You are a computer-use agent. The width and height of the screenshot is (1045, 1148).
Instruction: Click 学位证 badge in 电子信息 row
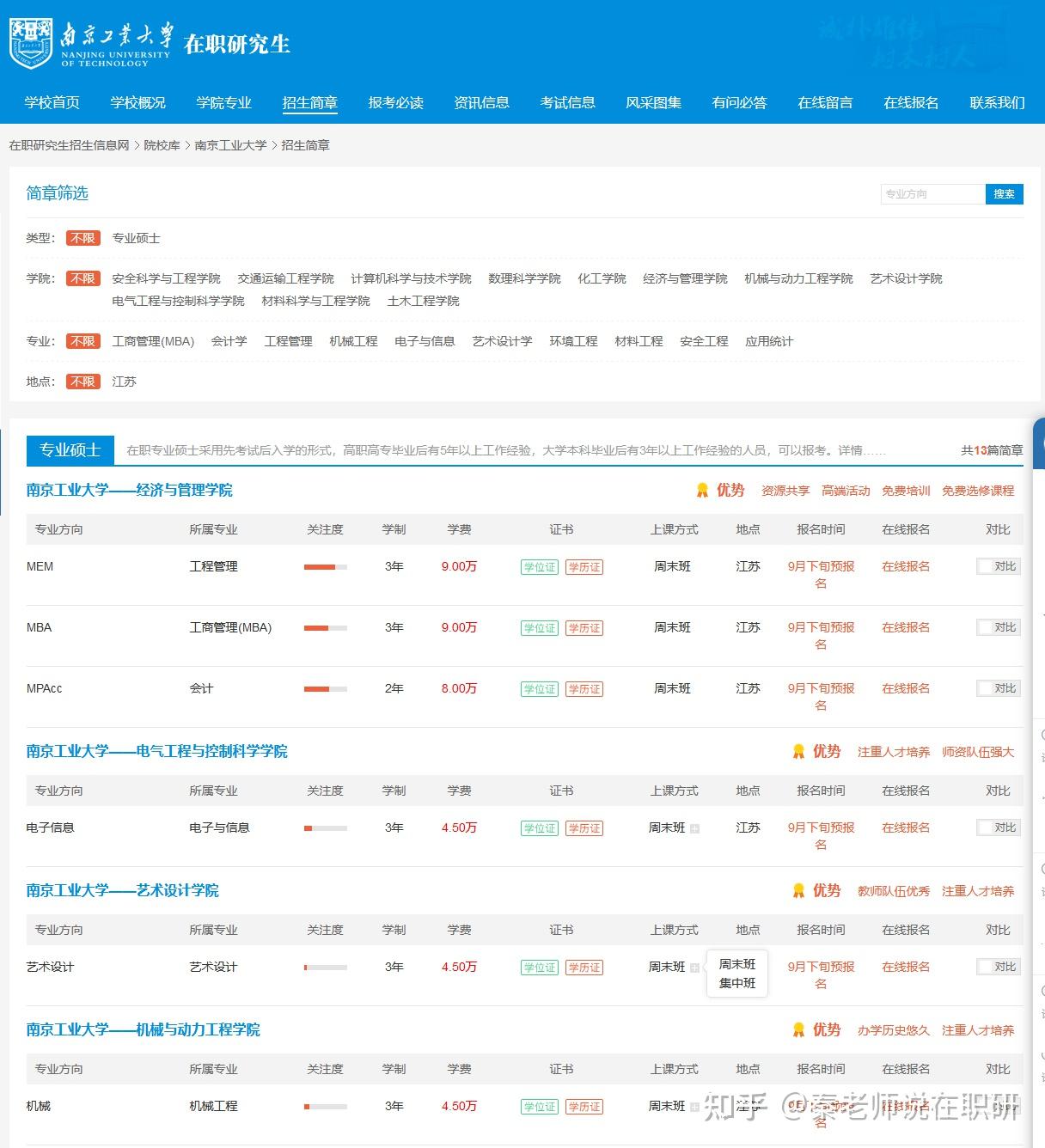540,828
